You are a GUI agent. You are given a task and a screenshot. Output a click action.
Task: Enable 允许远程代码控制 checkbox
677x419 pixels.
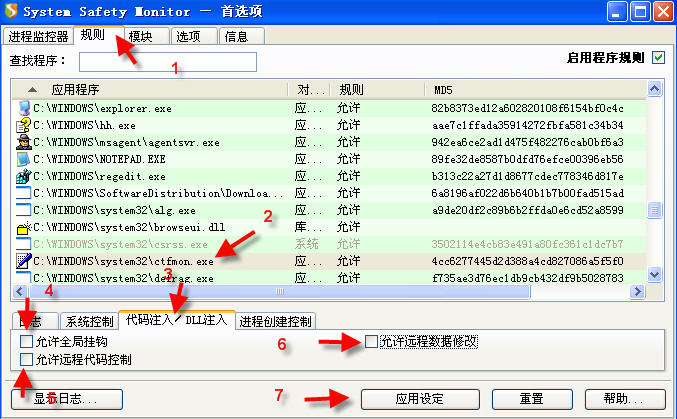coord(26,359)
